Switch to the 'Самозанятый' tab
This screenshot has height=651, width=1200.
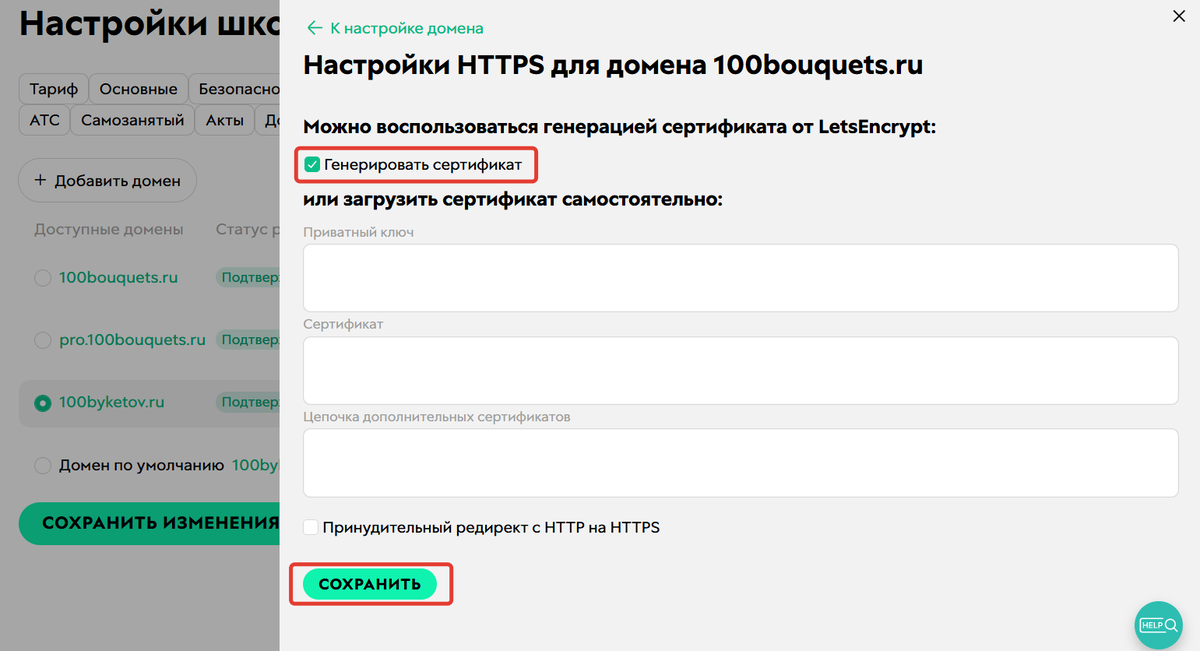(x=133, y=120)
